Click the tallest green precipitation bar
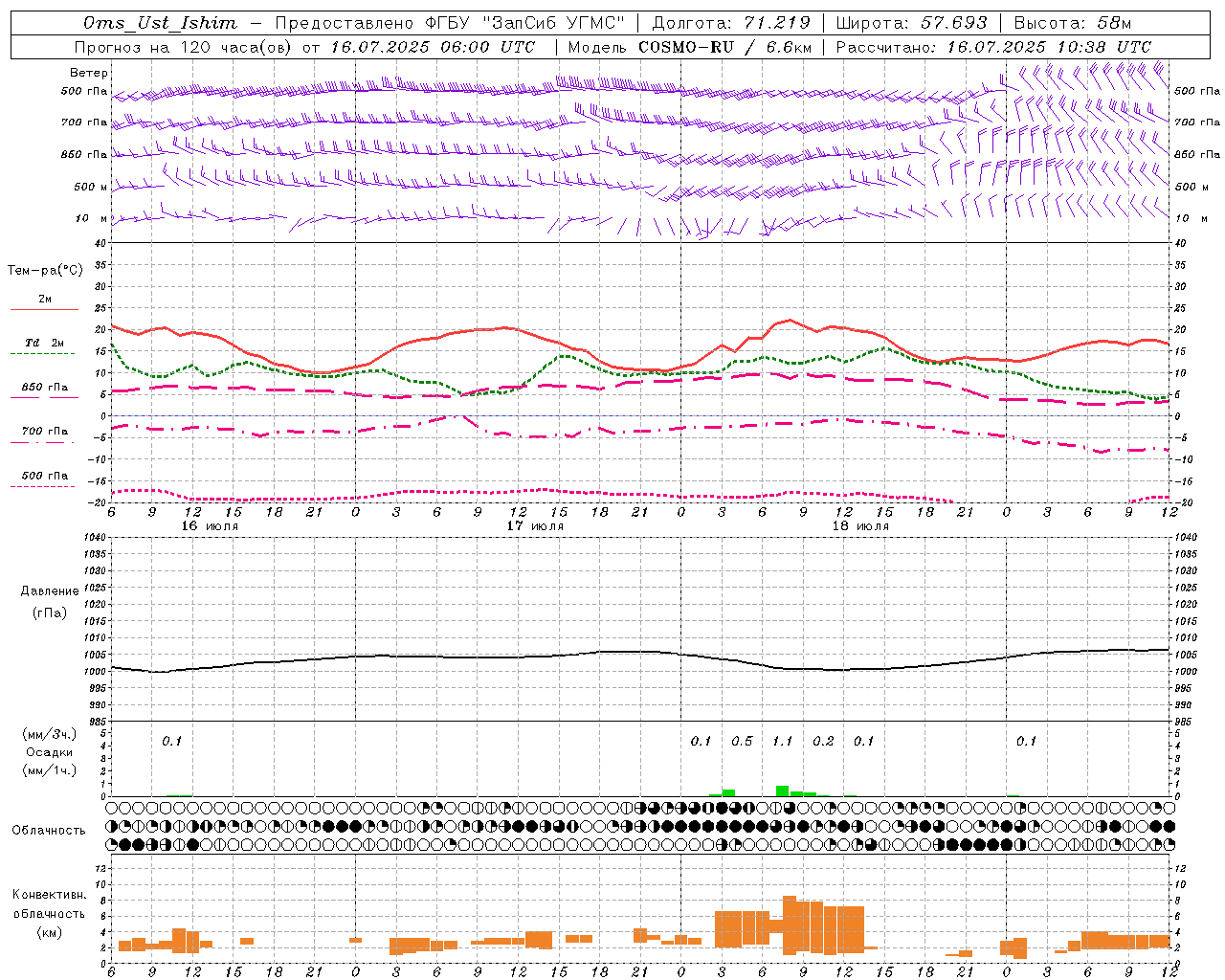Image resolution: width=1225 pixels, height=980 pixels. pos(783,791)
